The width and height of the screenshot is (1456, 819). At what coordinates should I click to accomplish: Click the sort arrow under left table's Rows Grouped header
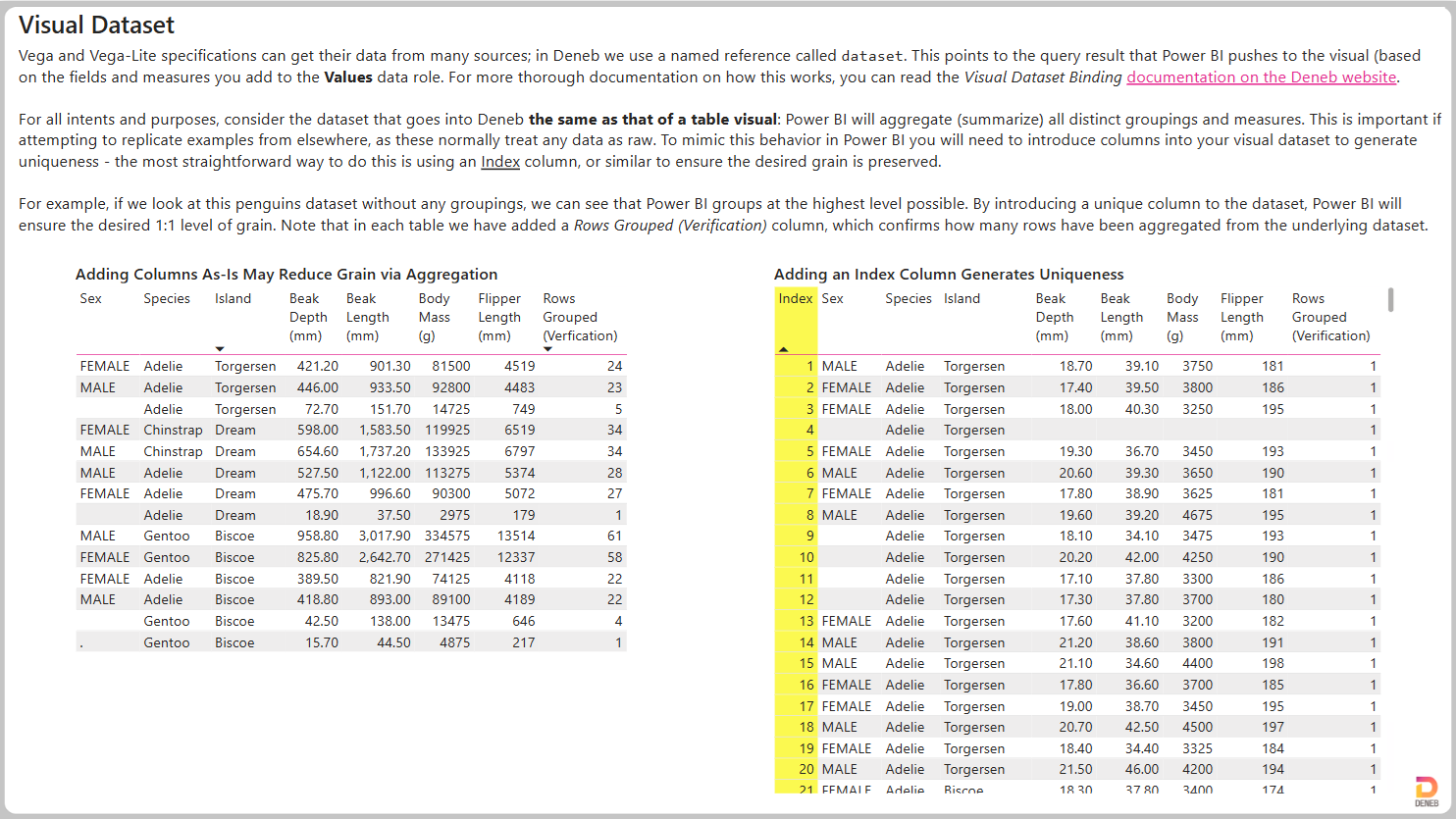tap(547, 349)
